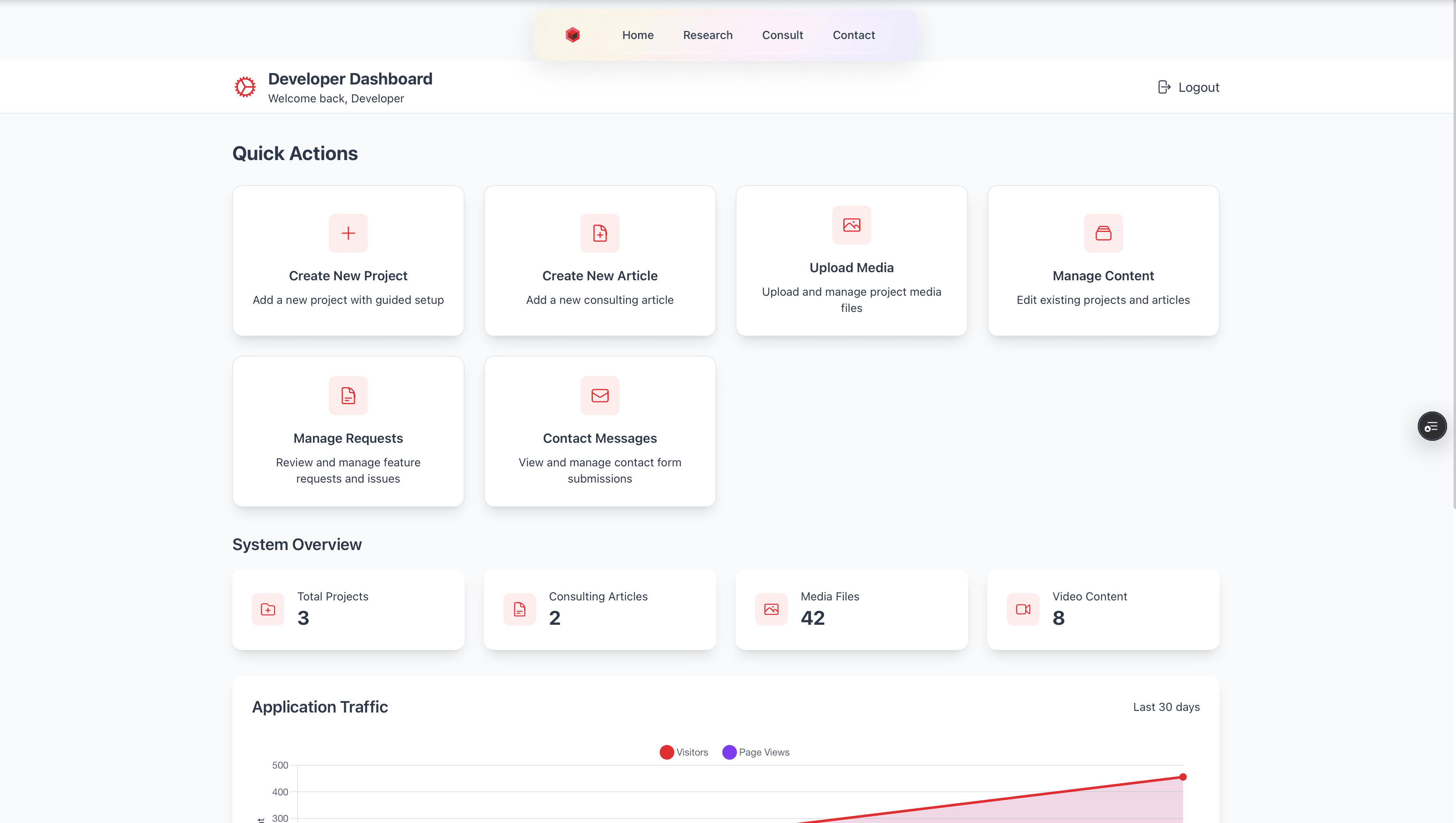Screen dimensions: 1456x823
Task: Open the Consult nav link
Action: point(782,35)
